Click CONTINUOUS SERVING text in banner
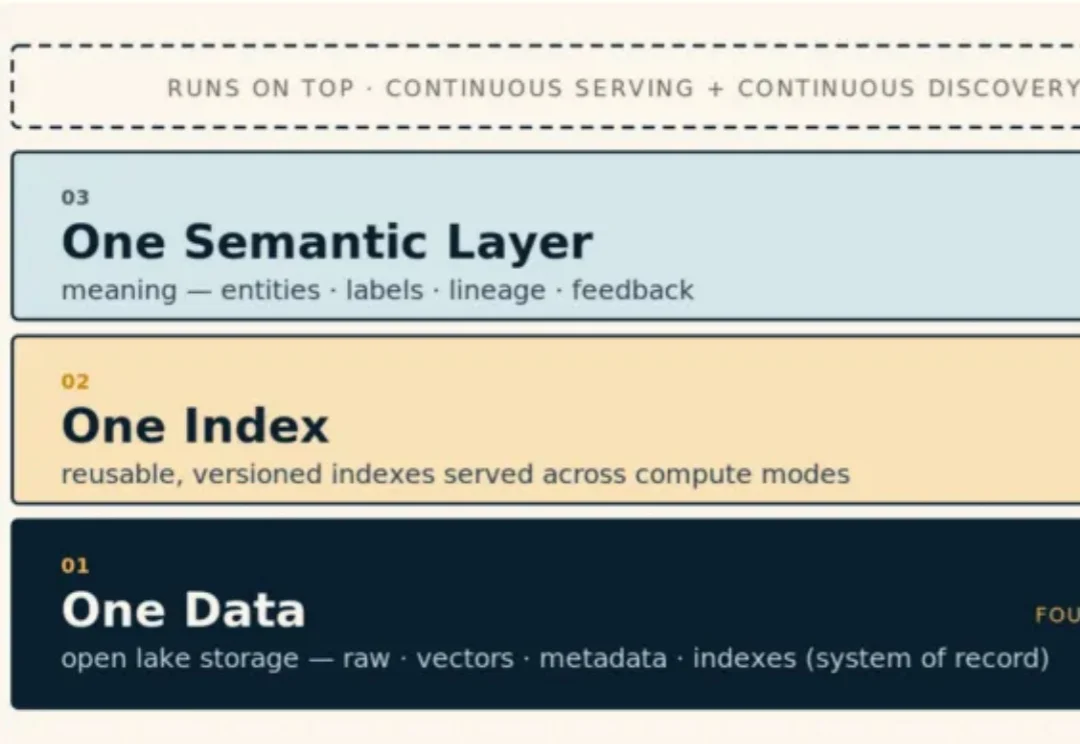 coord(540,88)
